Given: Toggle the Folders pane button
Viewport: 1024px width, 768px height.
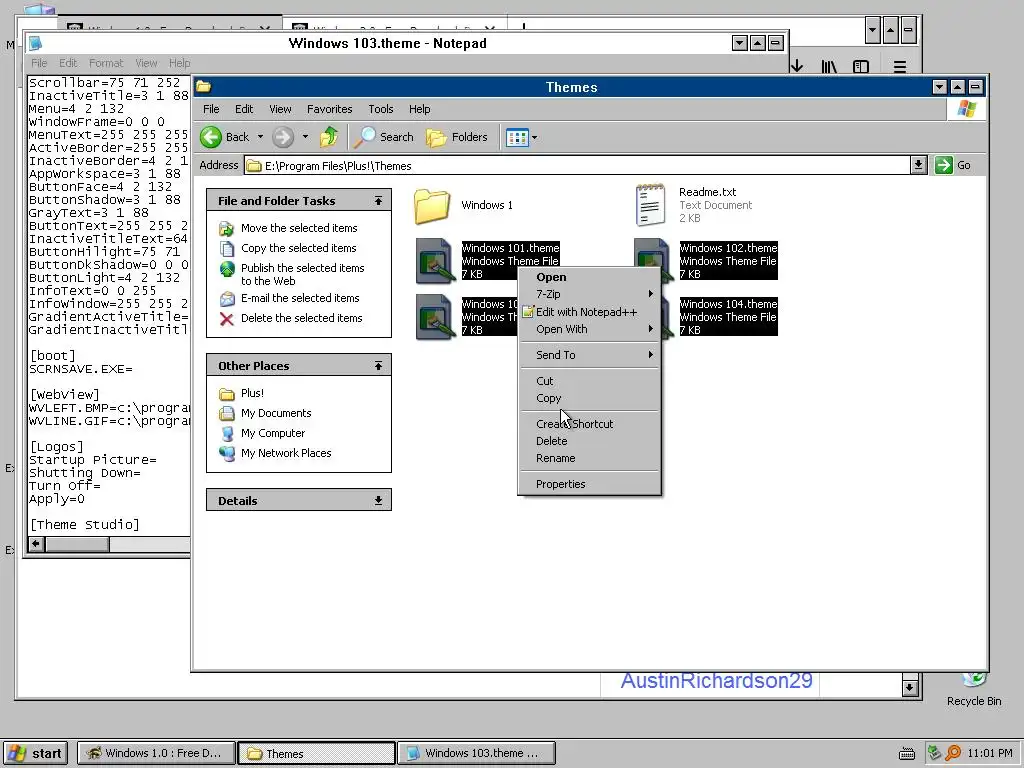Looking at the screenshot, I should [457, 137].
